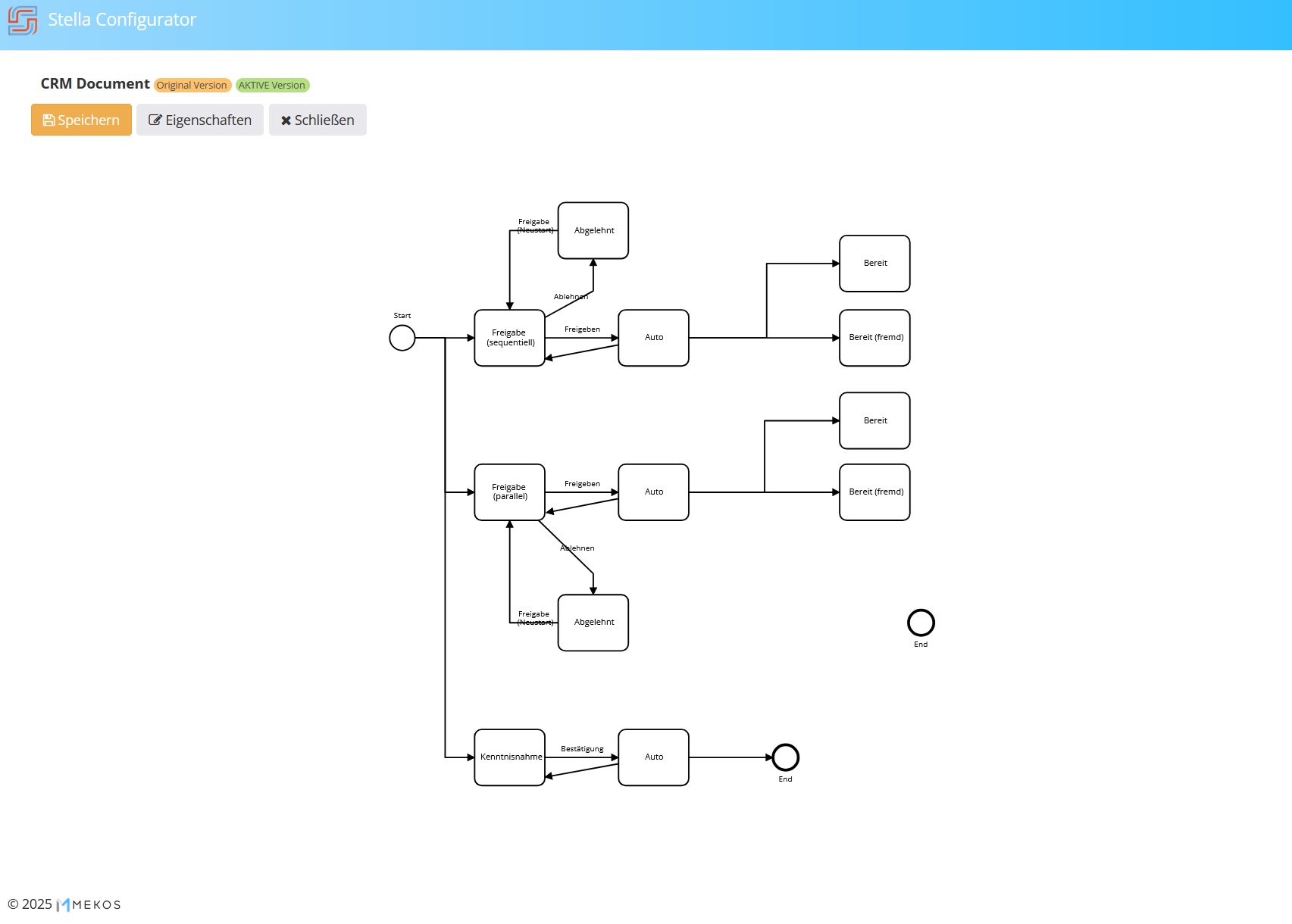Click the upper Abgelehnt state node
Screen dimensions: 1292x924
(593, 230)
